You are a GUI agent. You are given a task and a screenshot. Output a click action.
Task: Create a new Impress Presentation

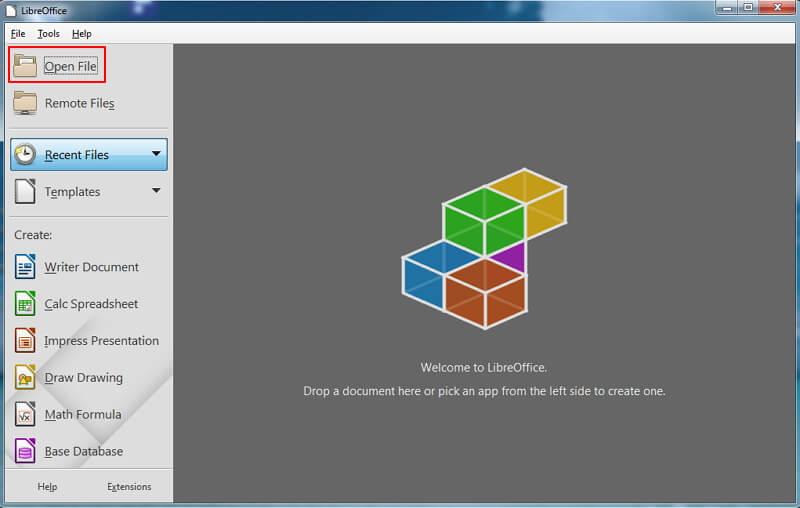tap(102, 341)
